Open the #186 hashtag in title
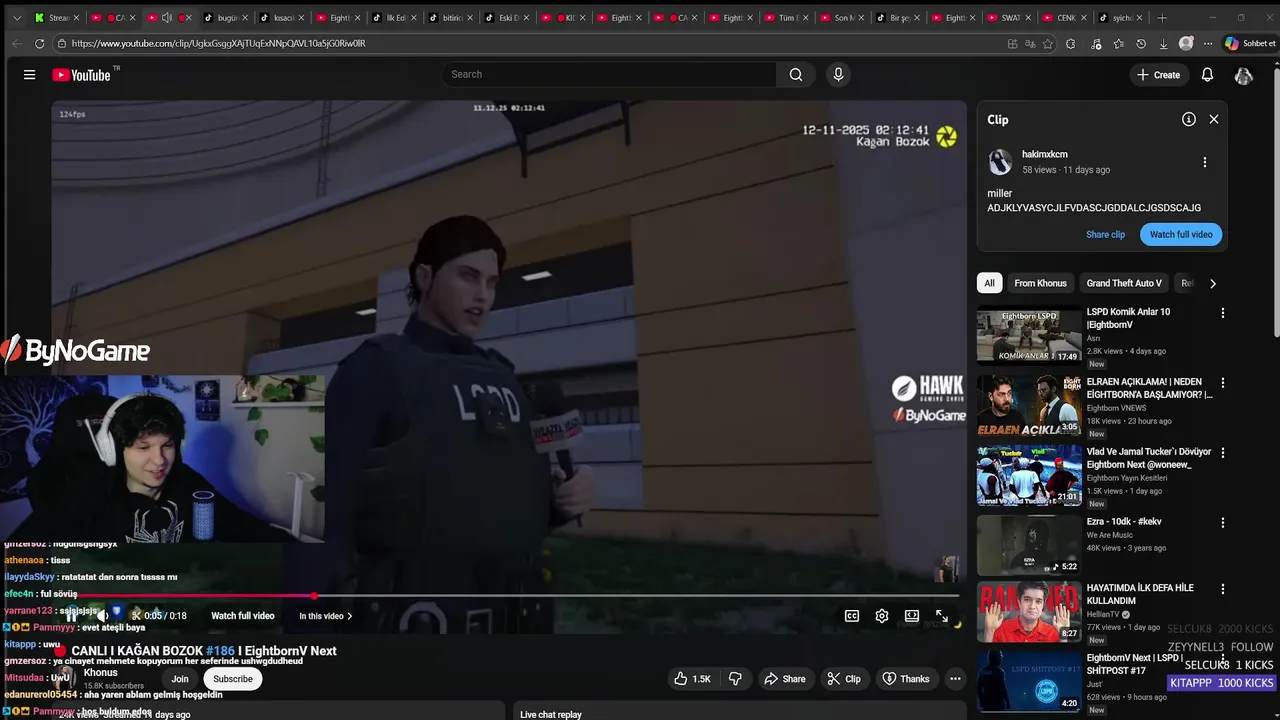 (220, 651)
